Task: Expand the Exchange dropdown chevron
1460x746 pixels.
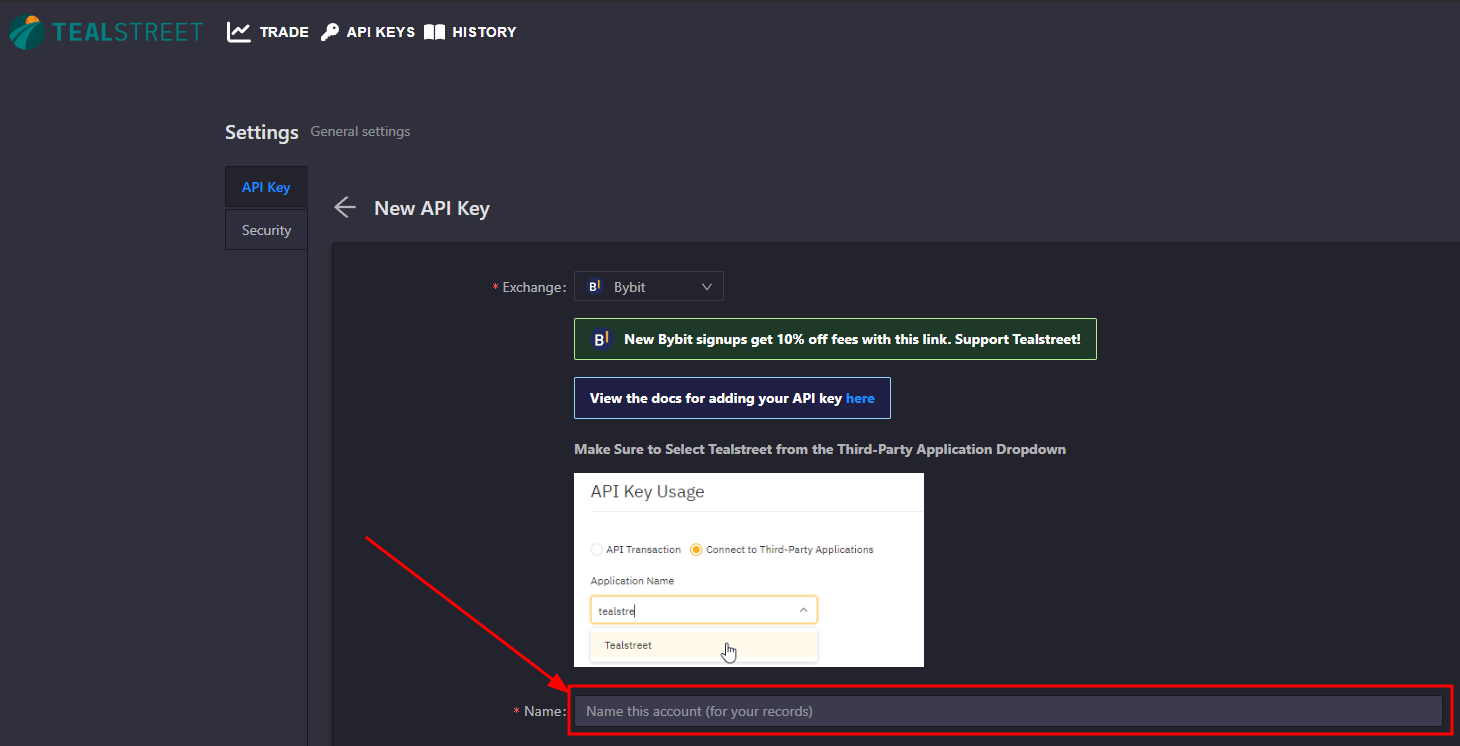Action: click(707, 287)
